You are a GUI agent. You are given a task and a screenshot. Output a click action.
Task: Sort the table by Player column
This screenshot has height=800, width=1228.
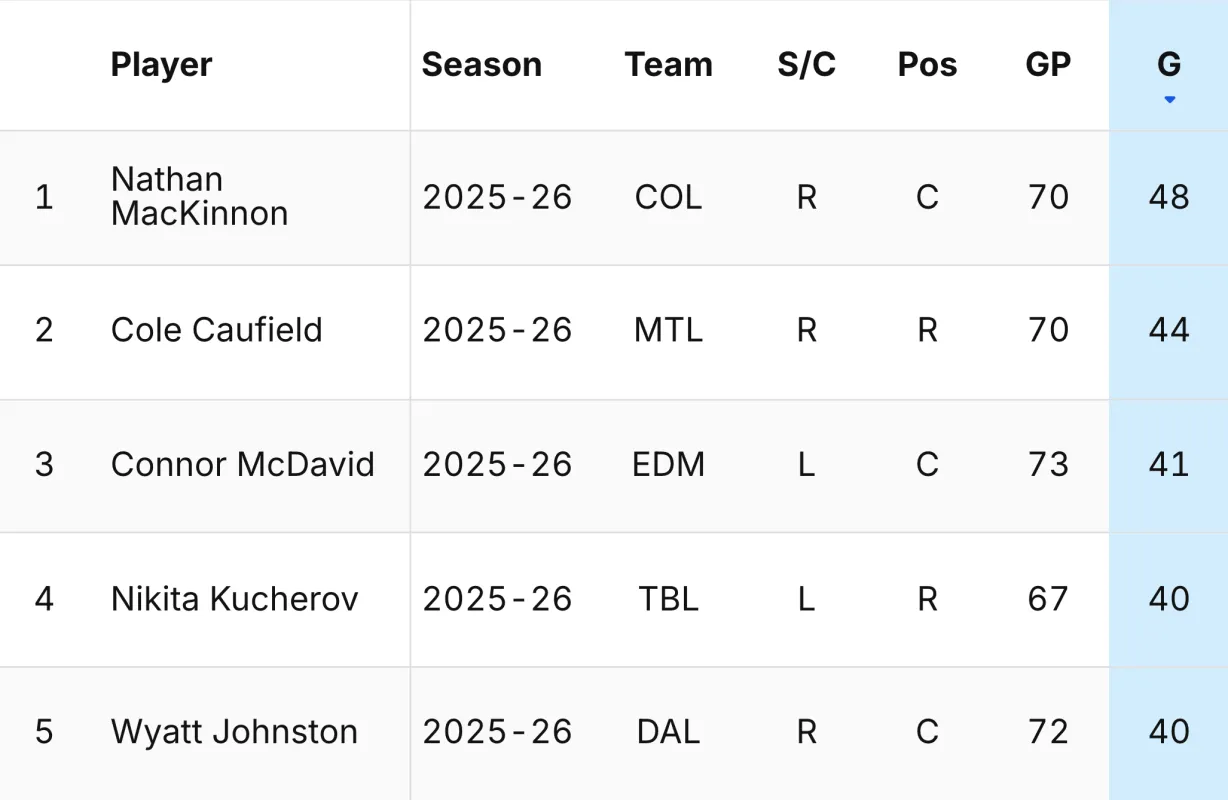161,65
